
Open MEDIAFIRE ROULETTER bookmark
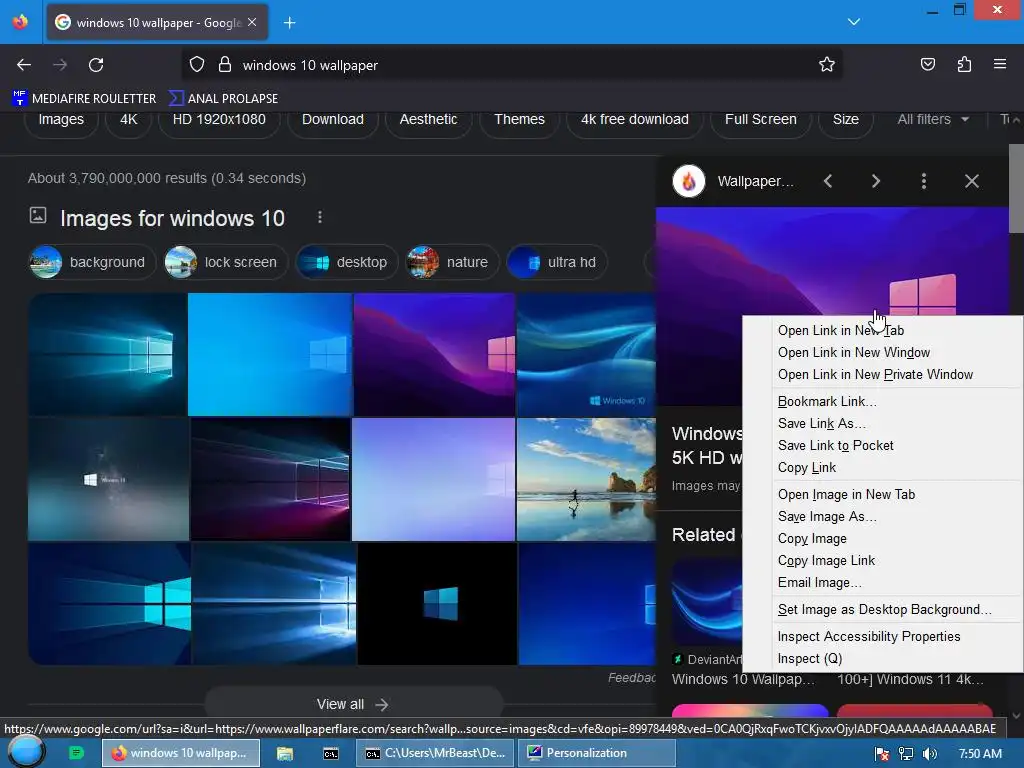tap(84, 99)
